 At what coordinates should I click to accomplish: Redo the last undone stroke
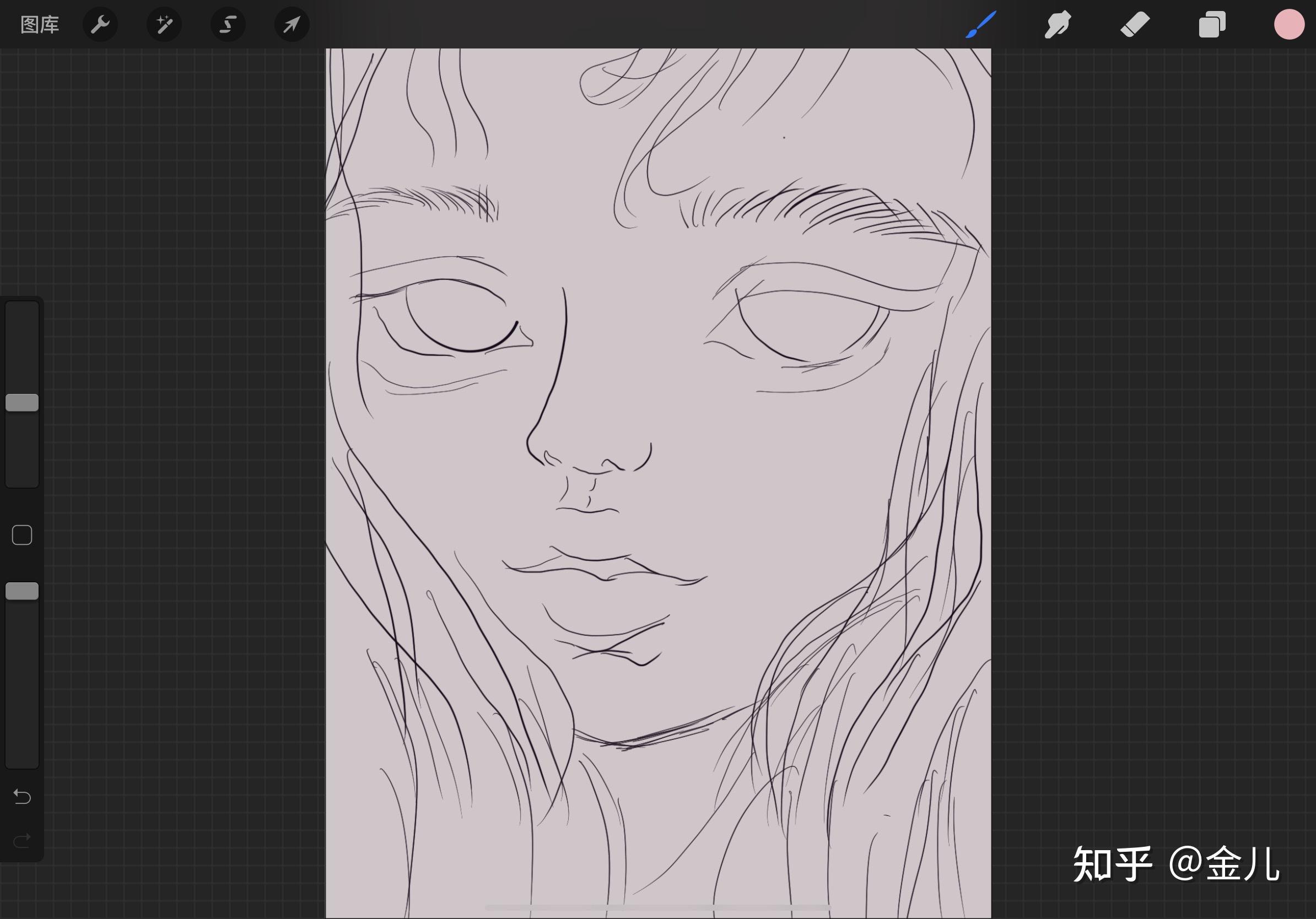pos(23,841)
